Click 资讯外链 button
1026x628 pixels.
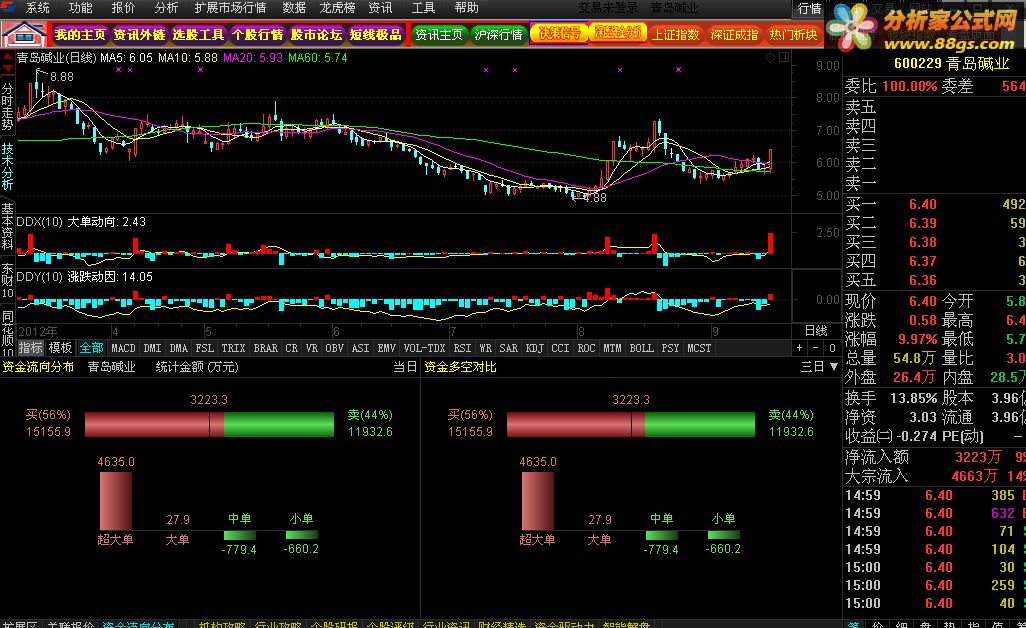point(139,35)
